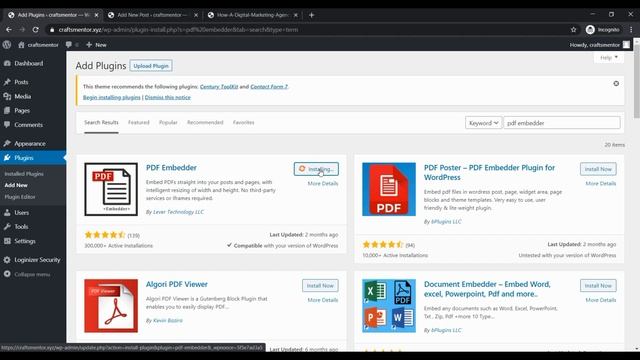This screenshot has width=640, height=360.
Task: Open the Plugin Editor submenu link
Action: pyautogui.click(x=20, y=197)
